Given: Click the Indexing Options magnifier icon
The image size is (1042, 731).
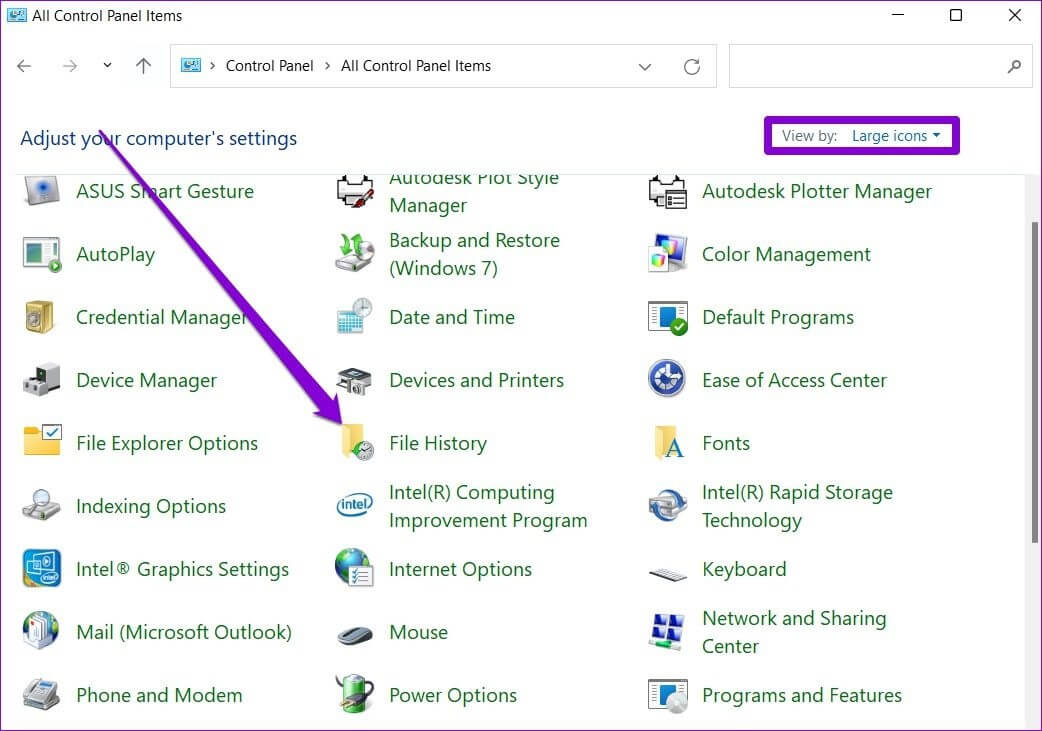Looking at the screenshot, I should pos(41,505).
